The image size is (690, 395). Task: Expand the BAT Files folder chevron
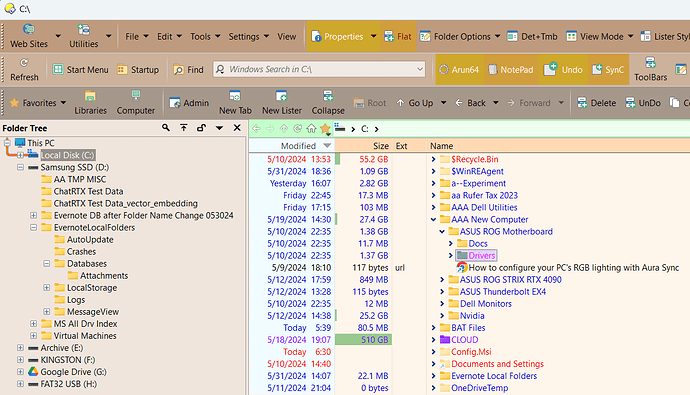(x=433, y=328)
